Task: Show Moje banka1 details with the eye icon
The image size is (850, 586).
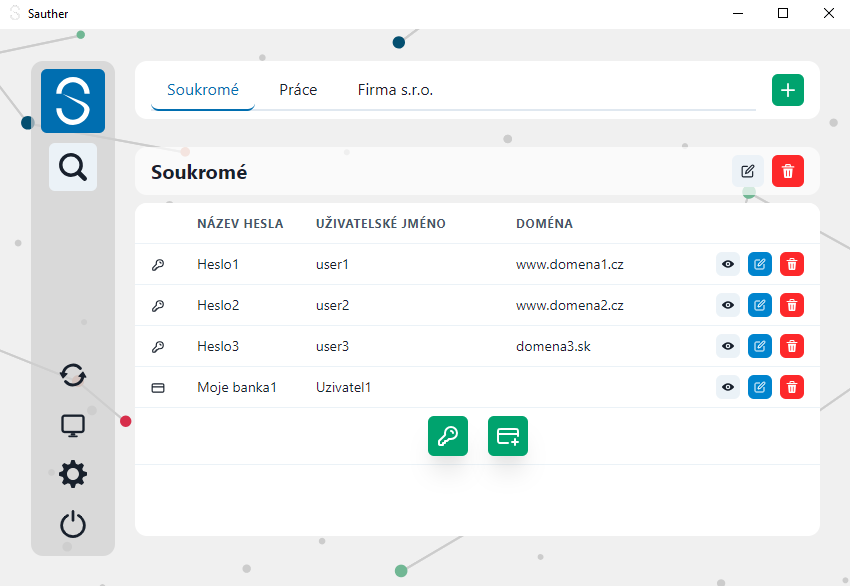Action: click(728, 387)
